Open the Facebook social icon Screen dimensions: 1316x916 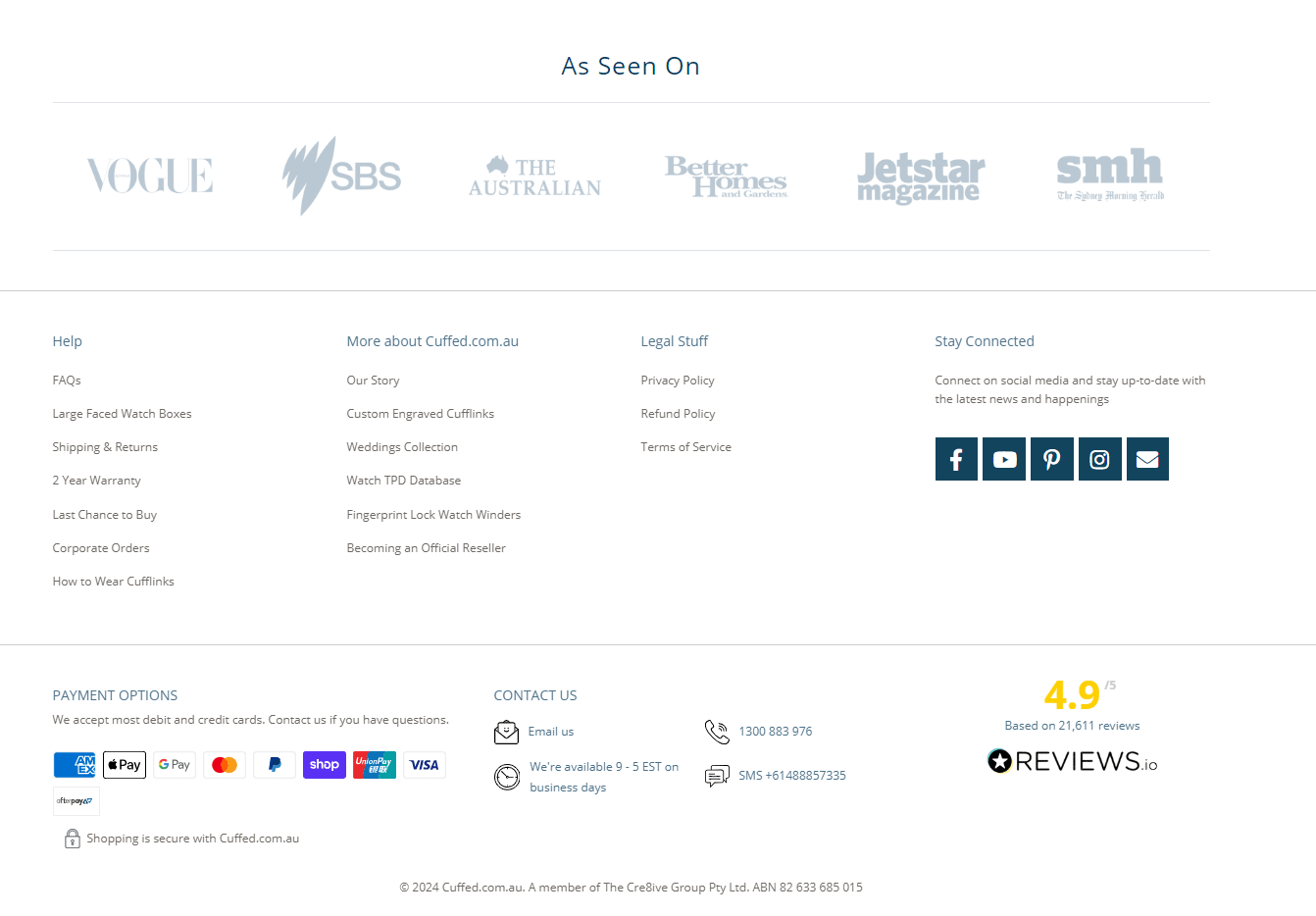(956, 459)
